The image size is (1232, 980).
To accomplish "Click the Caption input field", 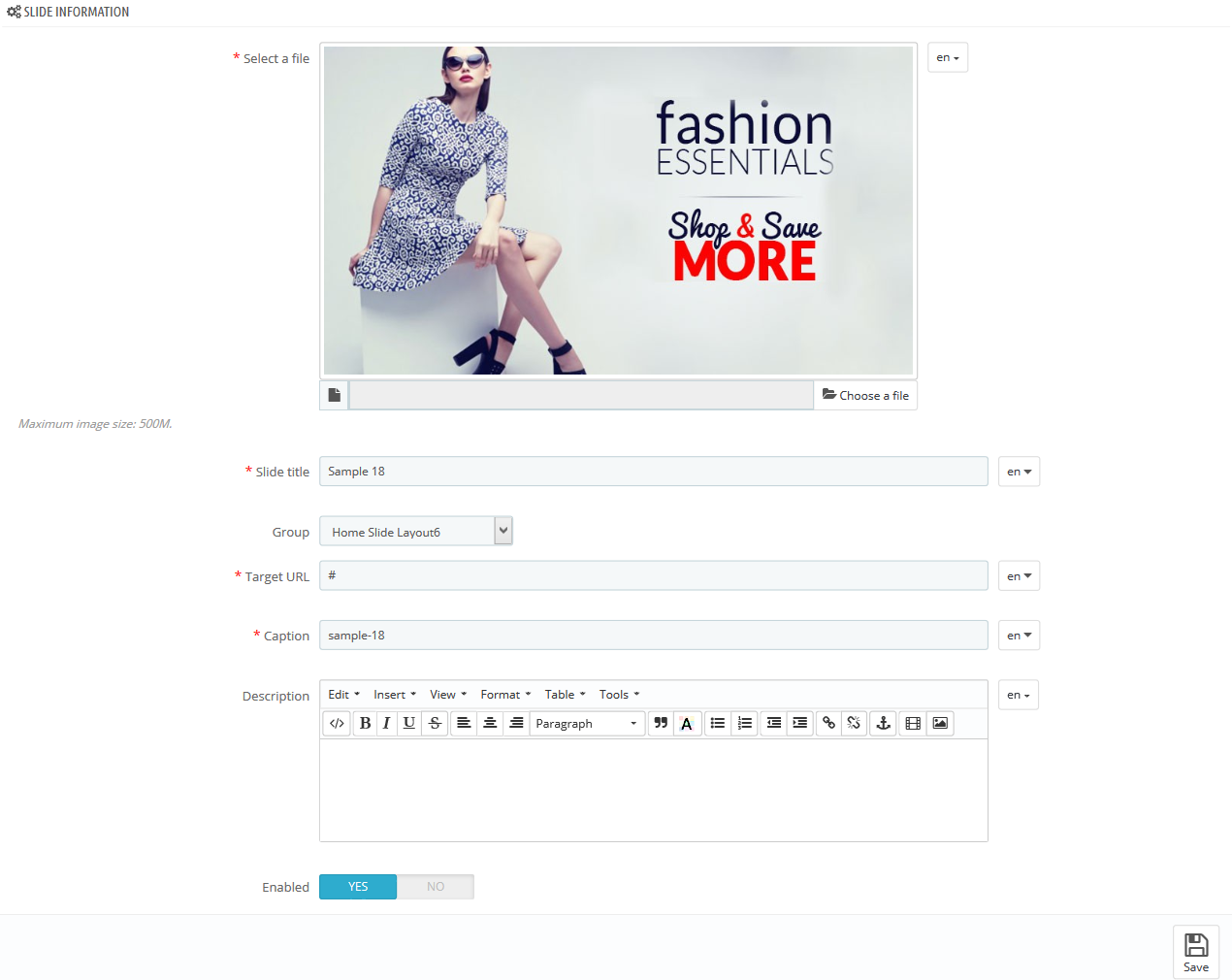I will (x=654, y=636).
